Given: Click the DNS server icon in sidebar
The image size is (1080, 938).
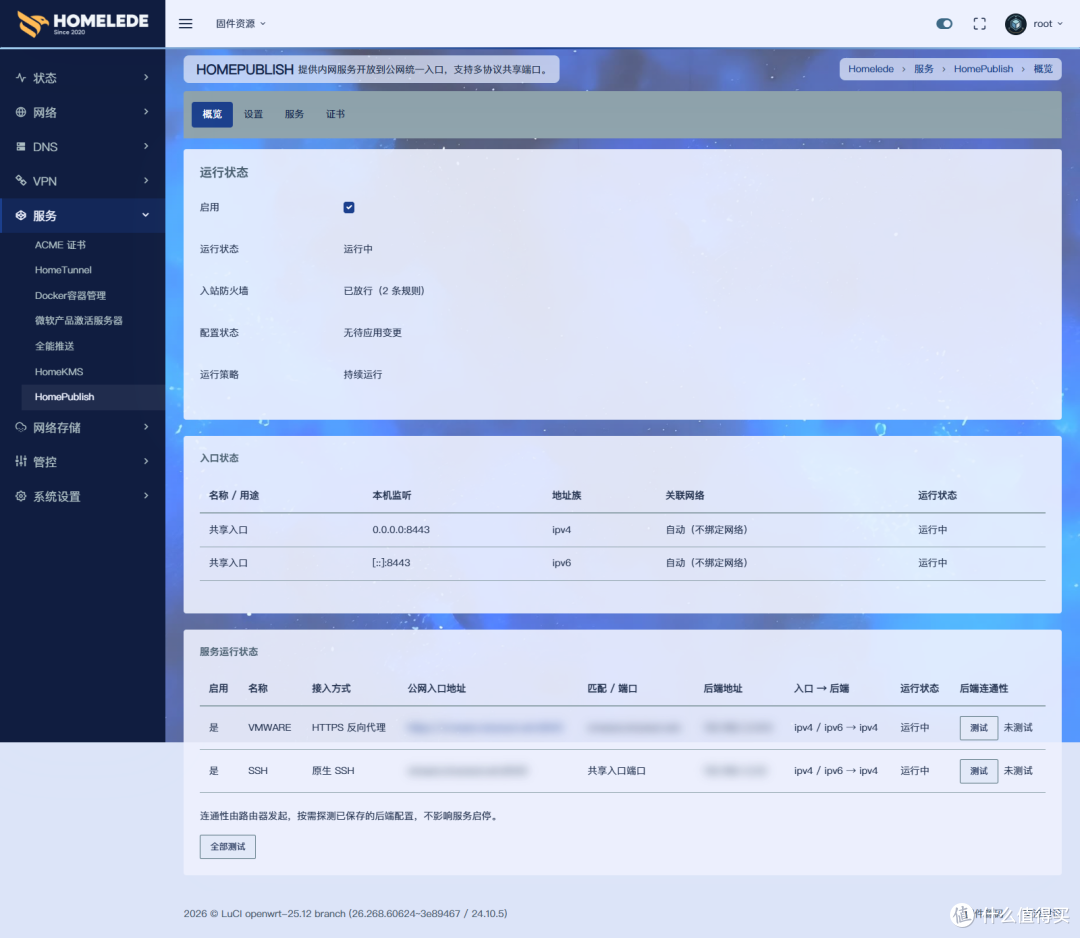Looking at the screenshot, I should tap(21, 147).
